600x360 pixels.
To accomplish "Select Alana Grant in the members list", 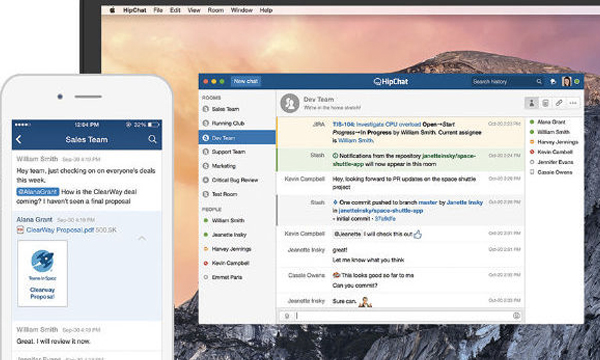I will coord(551,122).
